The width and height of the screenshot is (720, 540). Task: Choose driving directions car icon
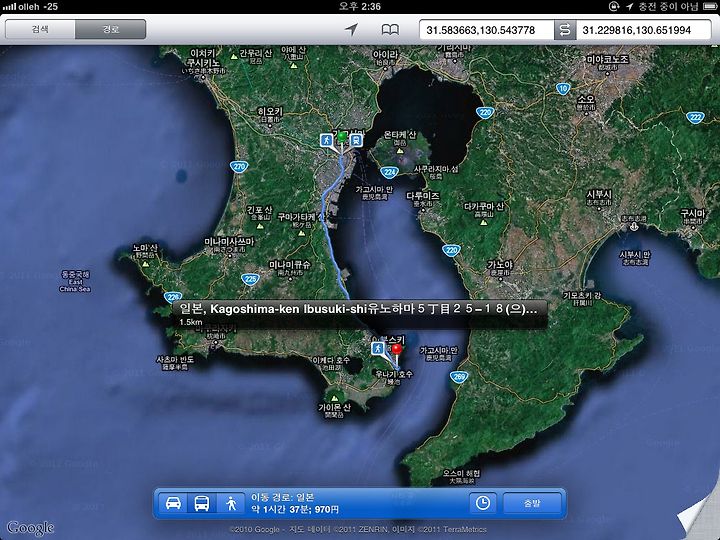click(173, 503)
